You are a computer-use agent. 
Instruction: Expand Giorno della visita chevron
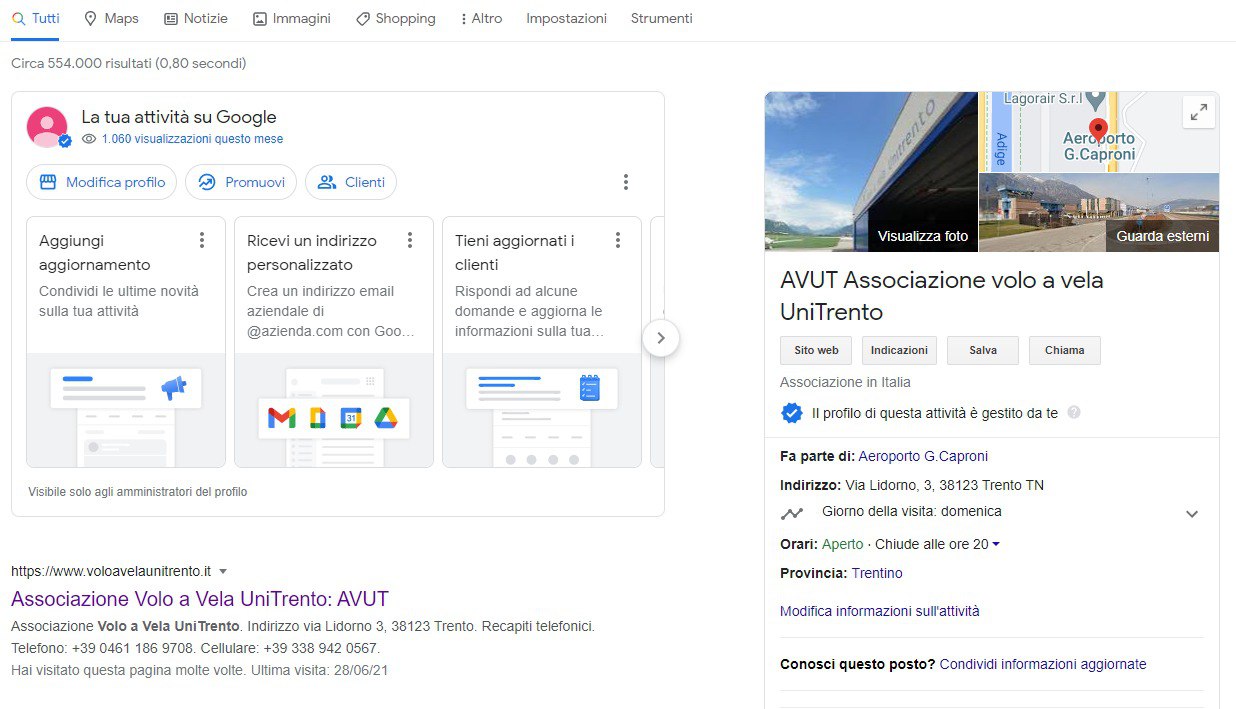tap(1191, 514)
